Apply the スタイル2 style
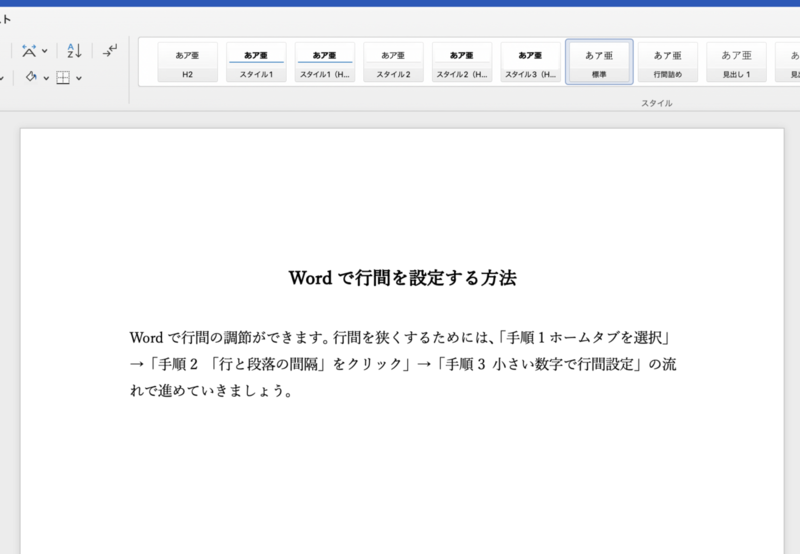Screen dimensions: 800x554 pos(393,63)
